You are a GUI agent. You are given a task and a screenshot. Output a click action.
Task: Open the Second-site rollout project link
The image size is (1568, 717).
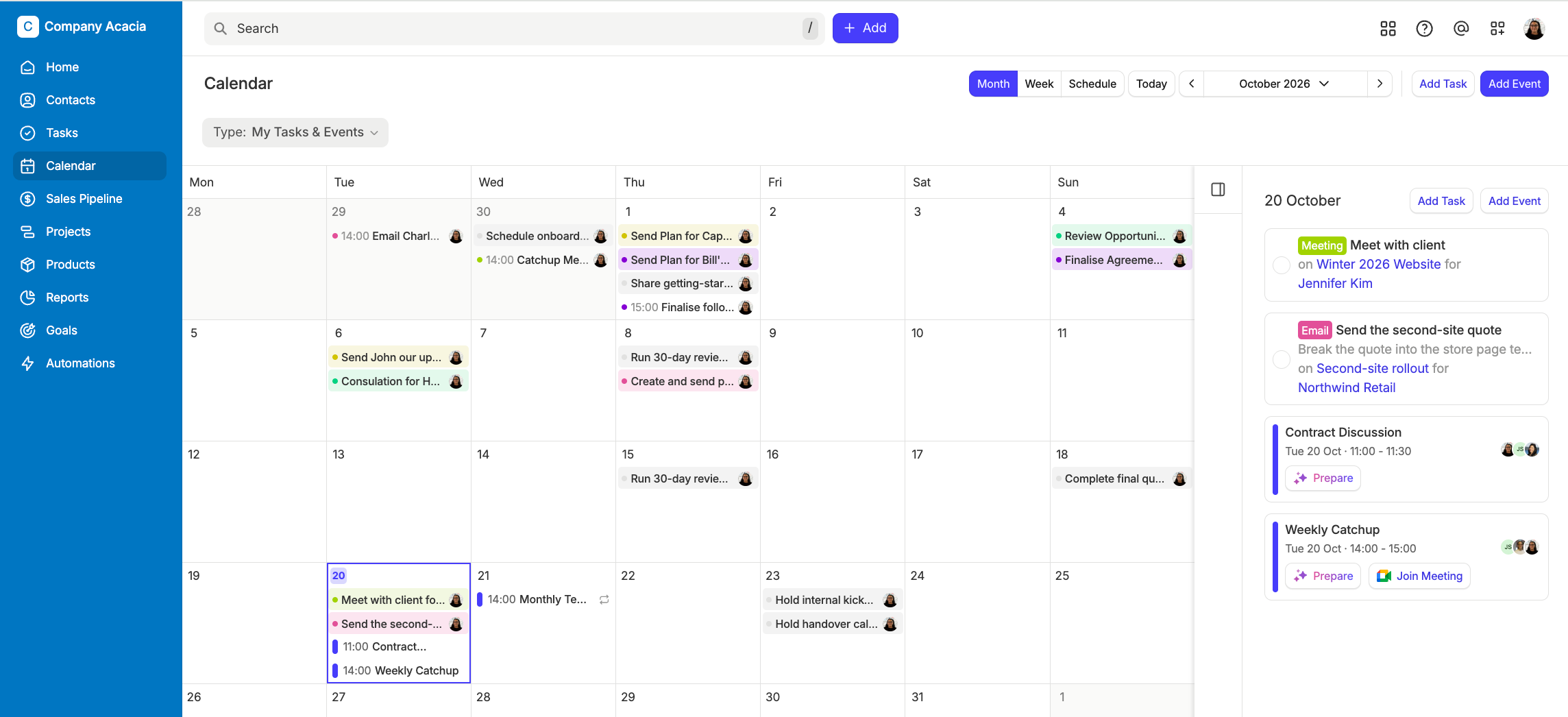click(x=1372, y=369)
